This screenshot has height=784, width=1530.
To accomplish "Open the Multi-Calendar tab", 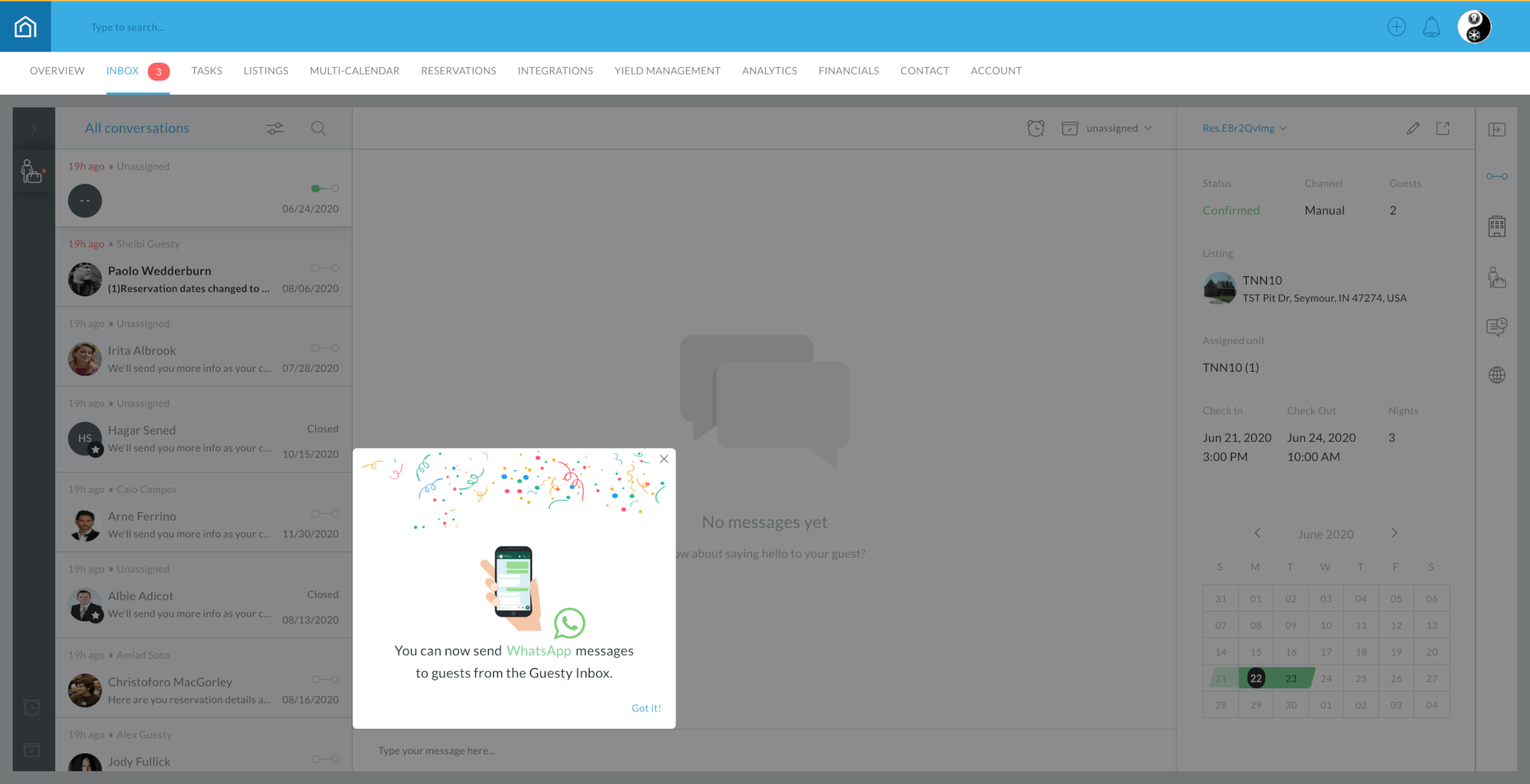I will click(x=354, y=71).
